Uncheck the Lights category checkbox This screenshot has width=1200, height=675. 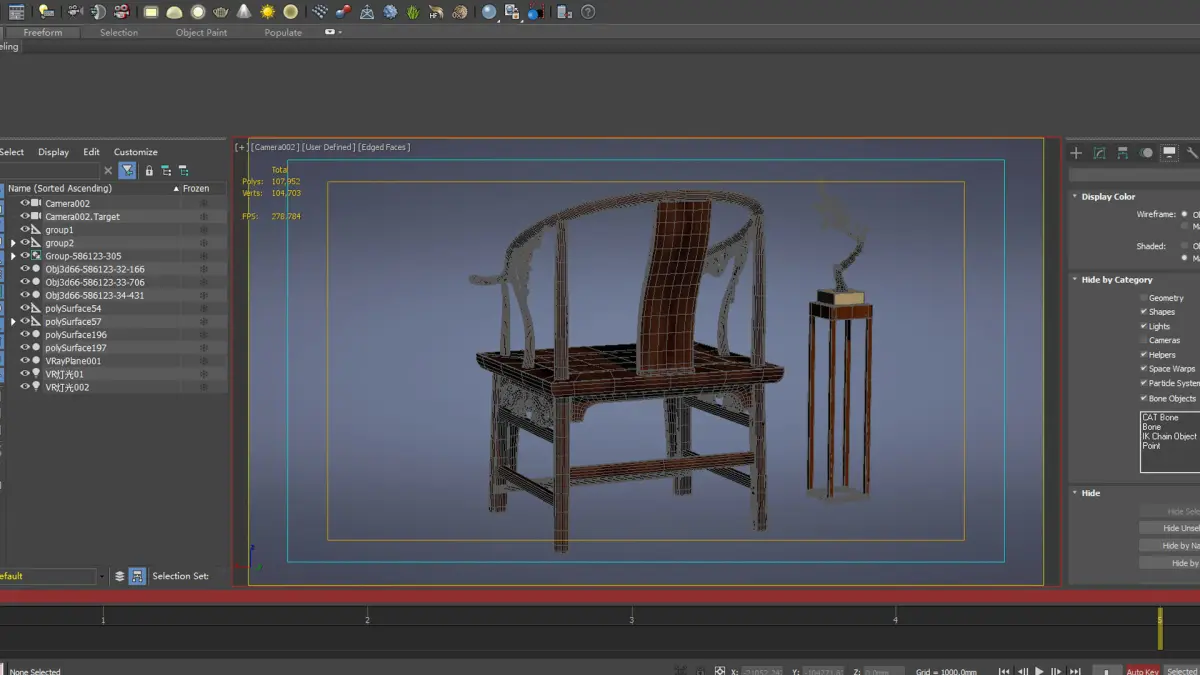[x=1144, y=326]
